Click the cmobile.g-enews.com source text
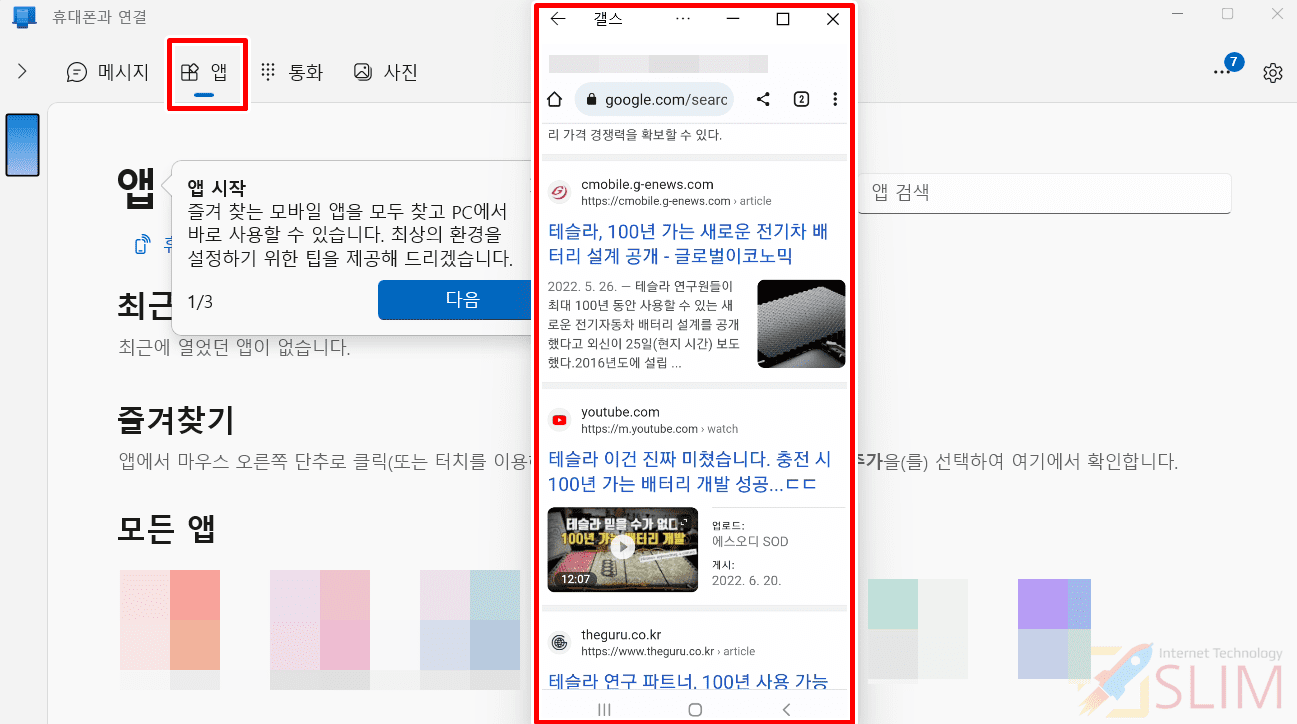Image resolution: width=1297 pixels, height=724 pixels. pos(647,184)
